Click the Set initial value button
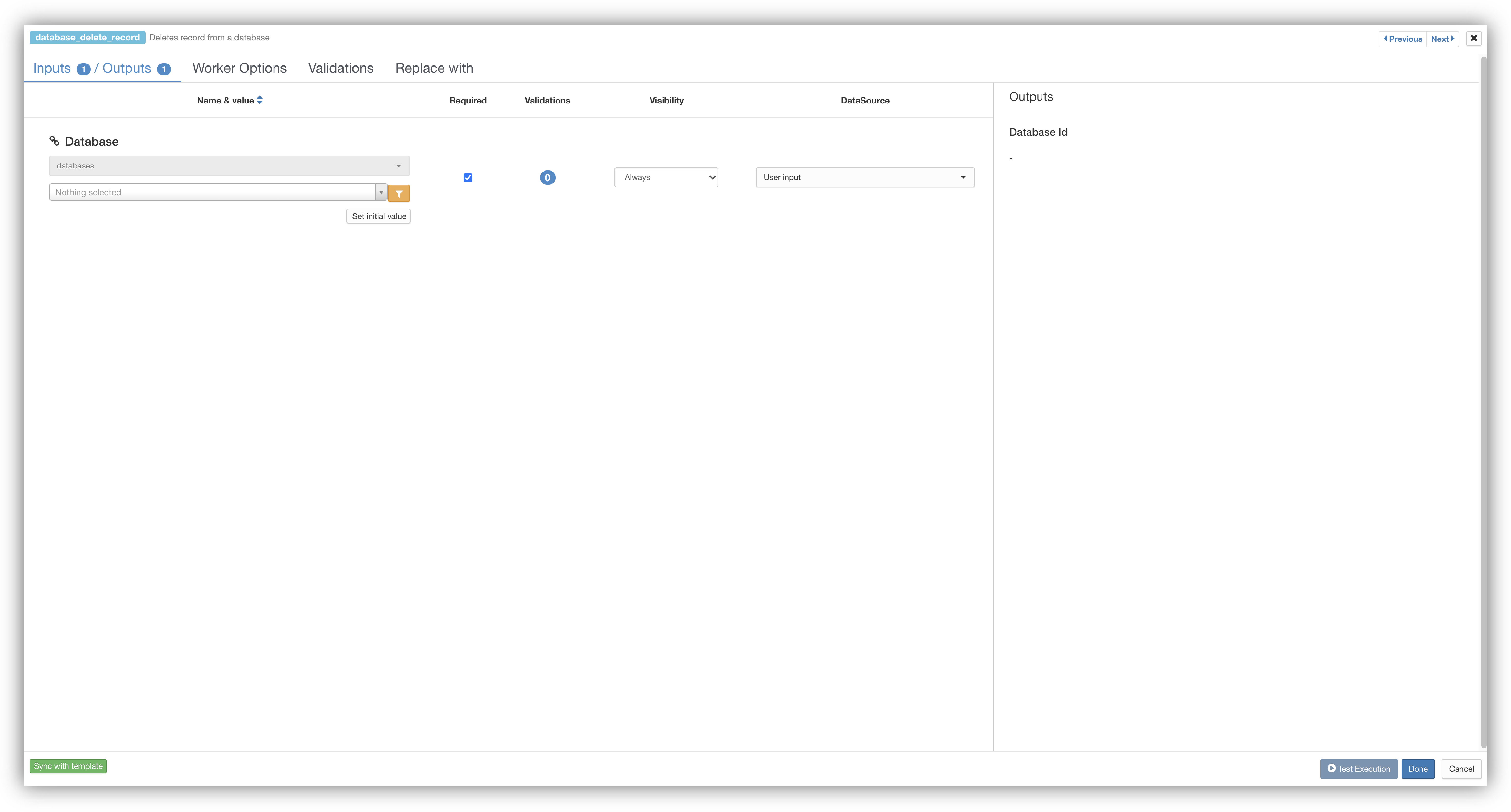This screenshot has width=1511, height=812. 378,216
